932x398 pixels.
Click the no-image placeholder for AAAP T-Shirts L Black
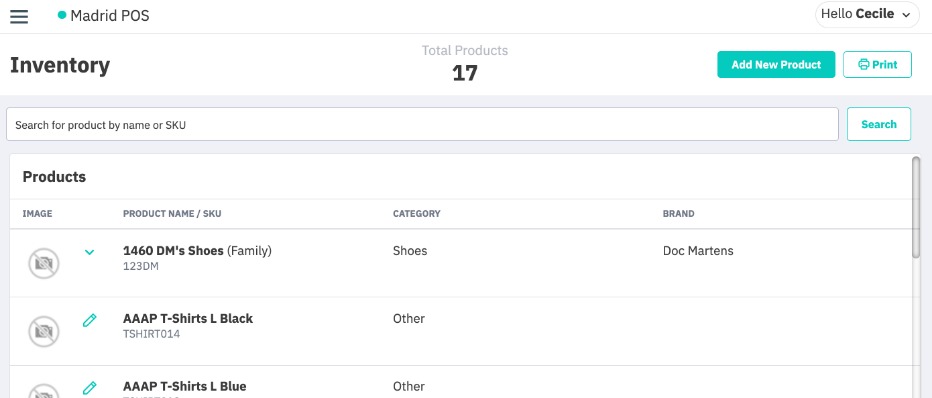(x=44, y=331)
